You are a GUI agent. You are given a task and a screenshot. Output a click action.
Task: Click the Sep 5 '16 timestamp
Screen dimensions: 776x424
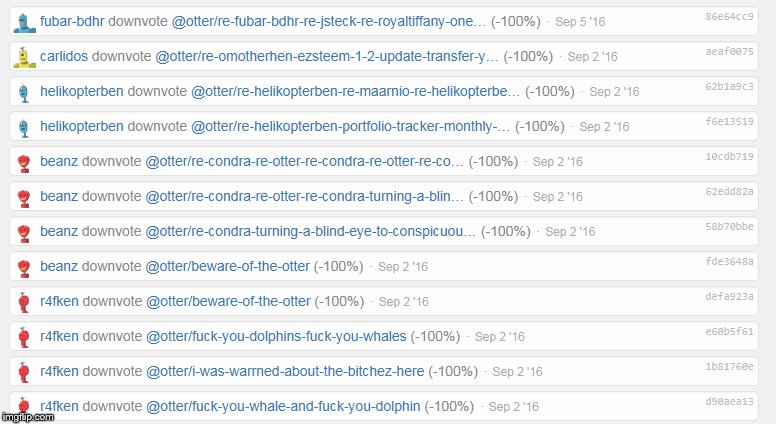(x=580, y=22)
